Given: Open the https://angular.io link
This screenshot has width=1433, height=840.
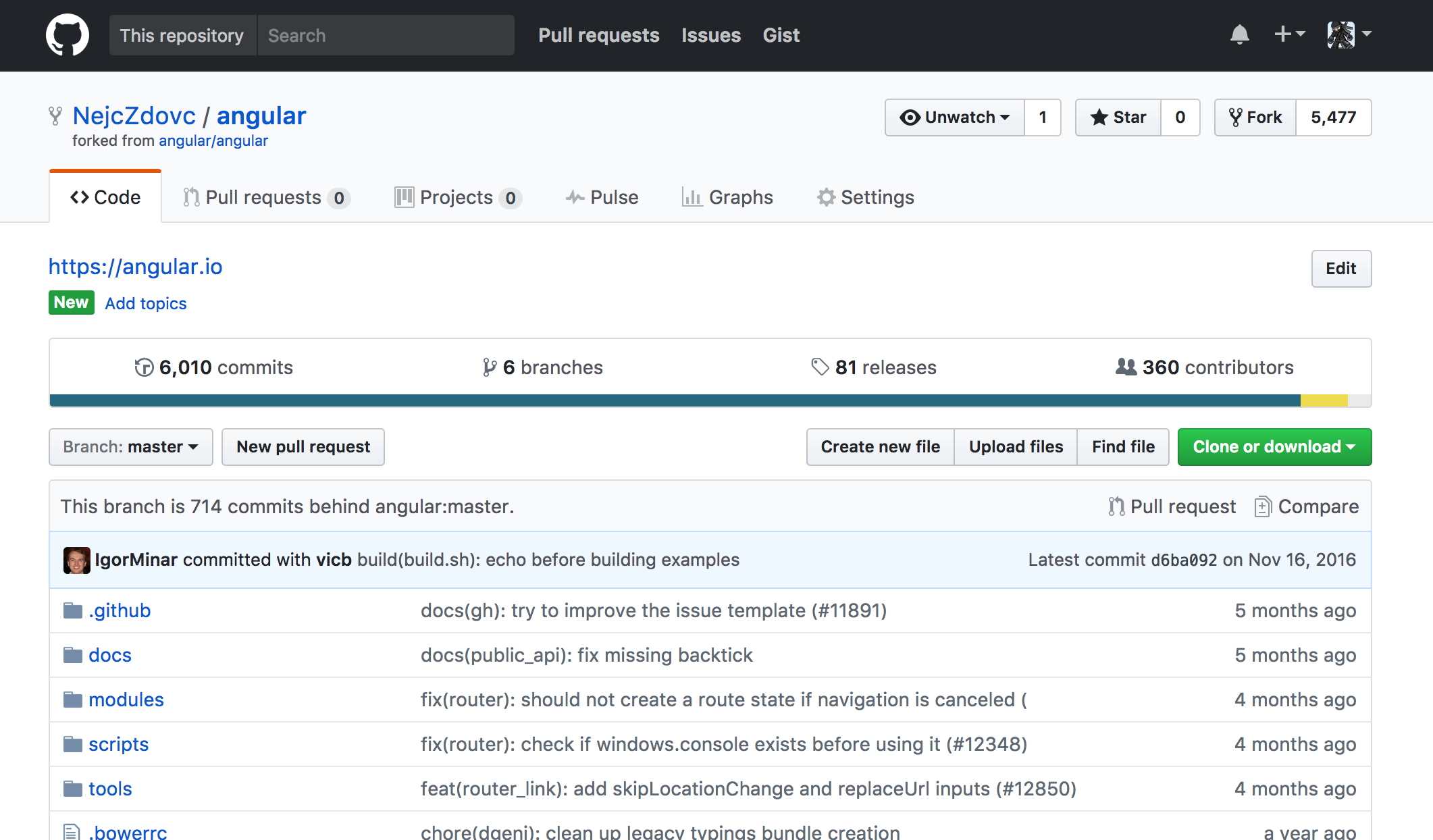Looking at the screenshot, I should point(135,267).
